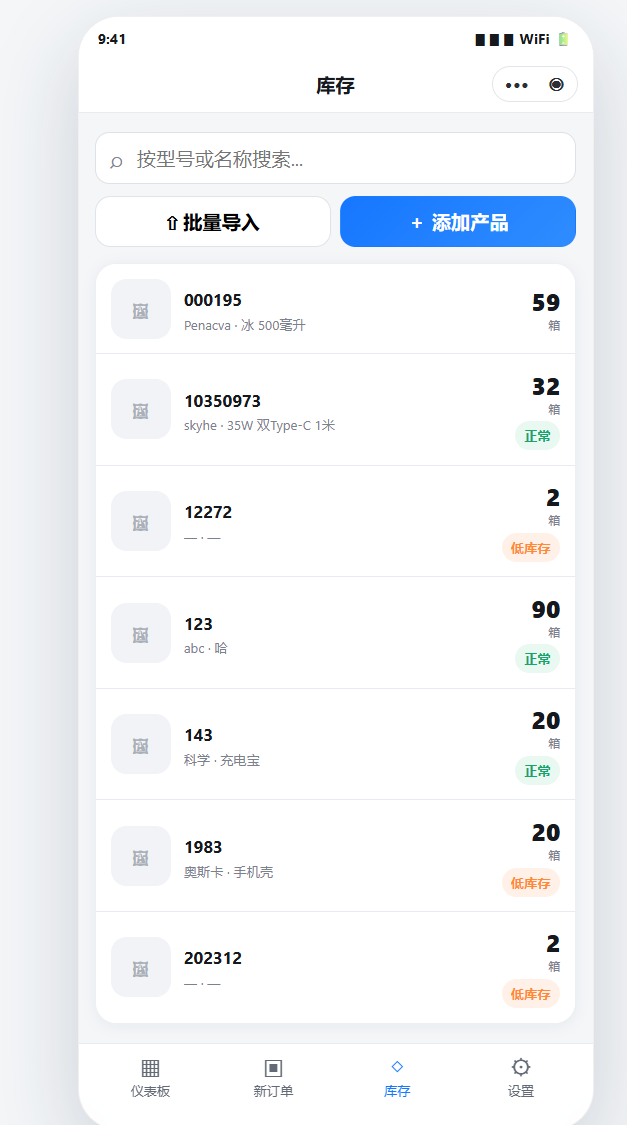This screenshot has width=627, height=1125.
Task: Tap the 新订单 new order icon
Action: click(273, 1068)
